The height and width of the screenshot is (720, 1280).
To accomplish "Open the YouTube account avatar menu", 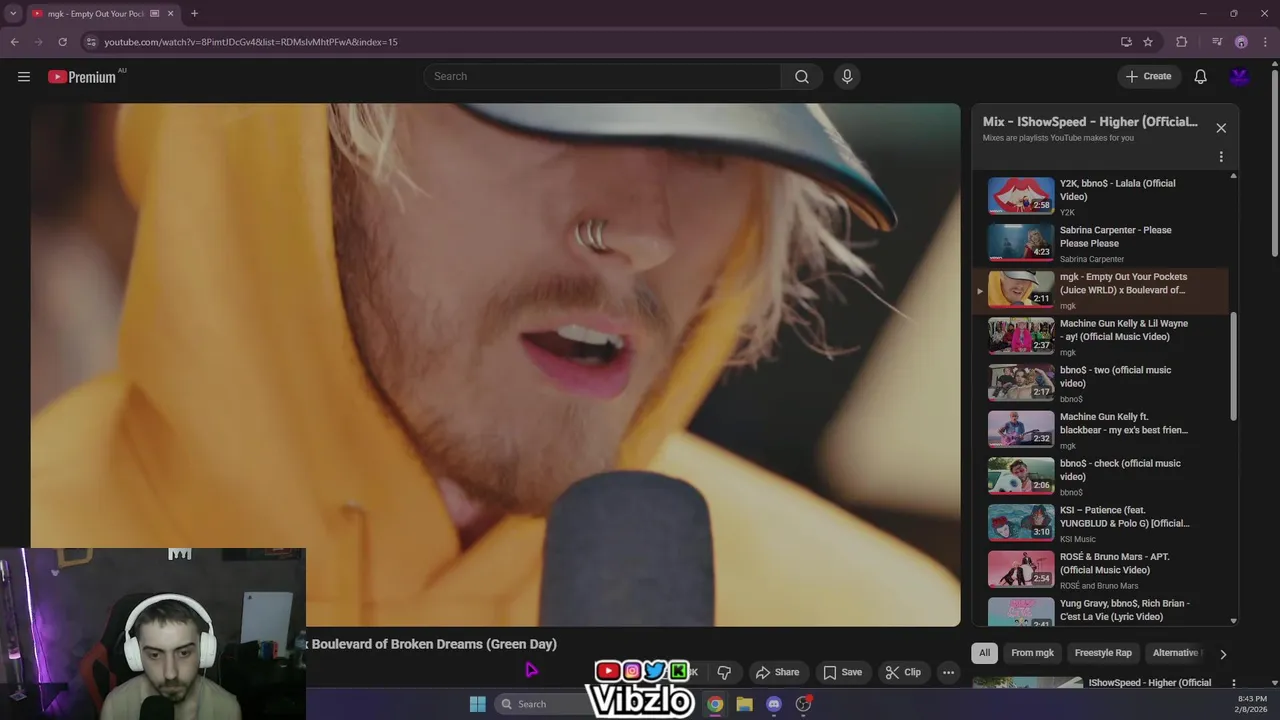I will coord(1240,76).
